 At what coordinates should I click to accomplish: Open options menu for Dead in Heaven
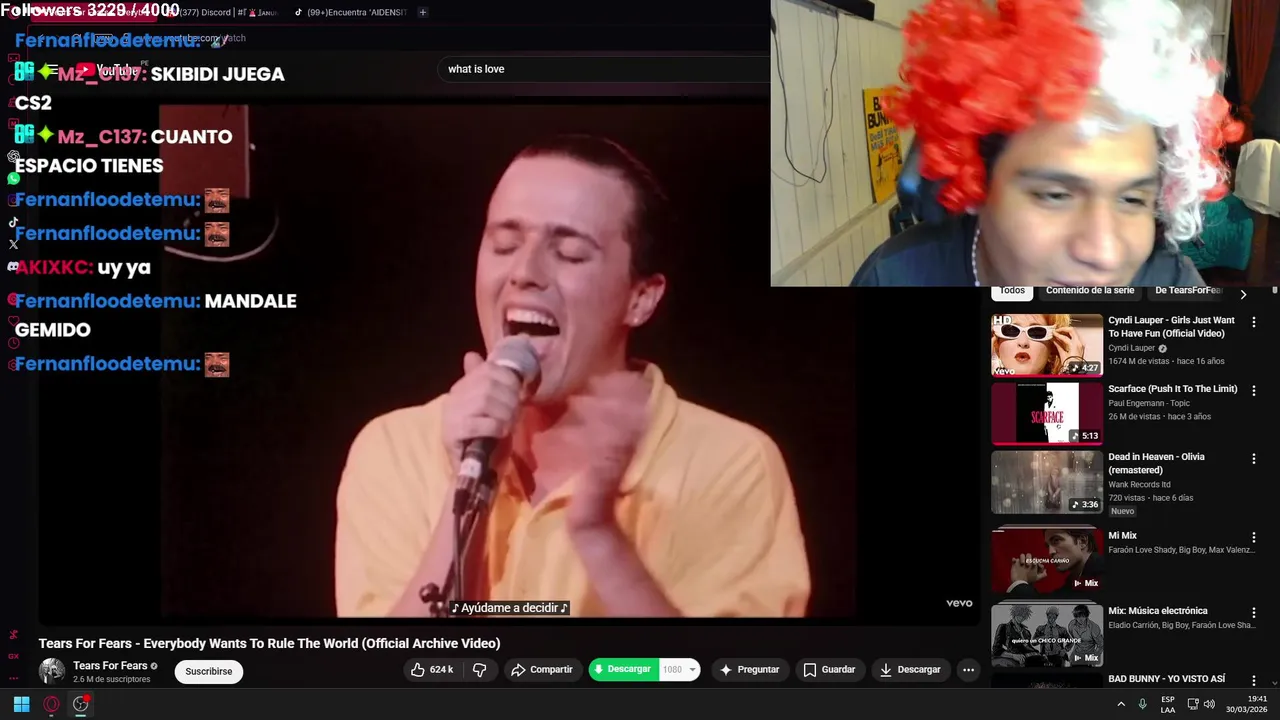click(x=1253, y=458)
